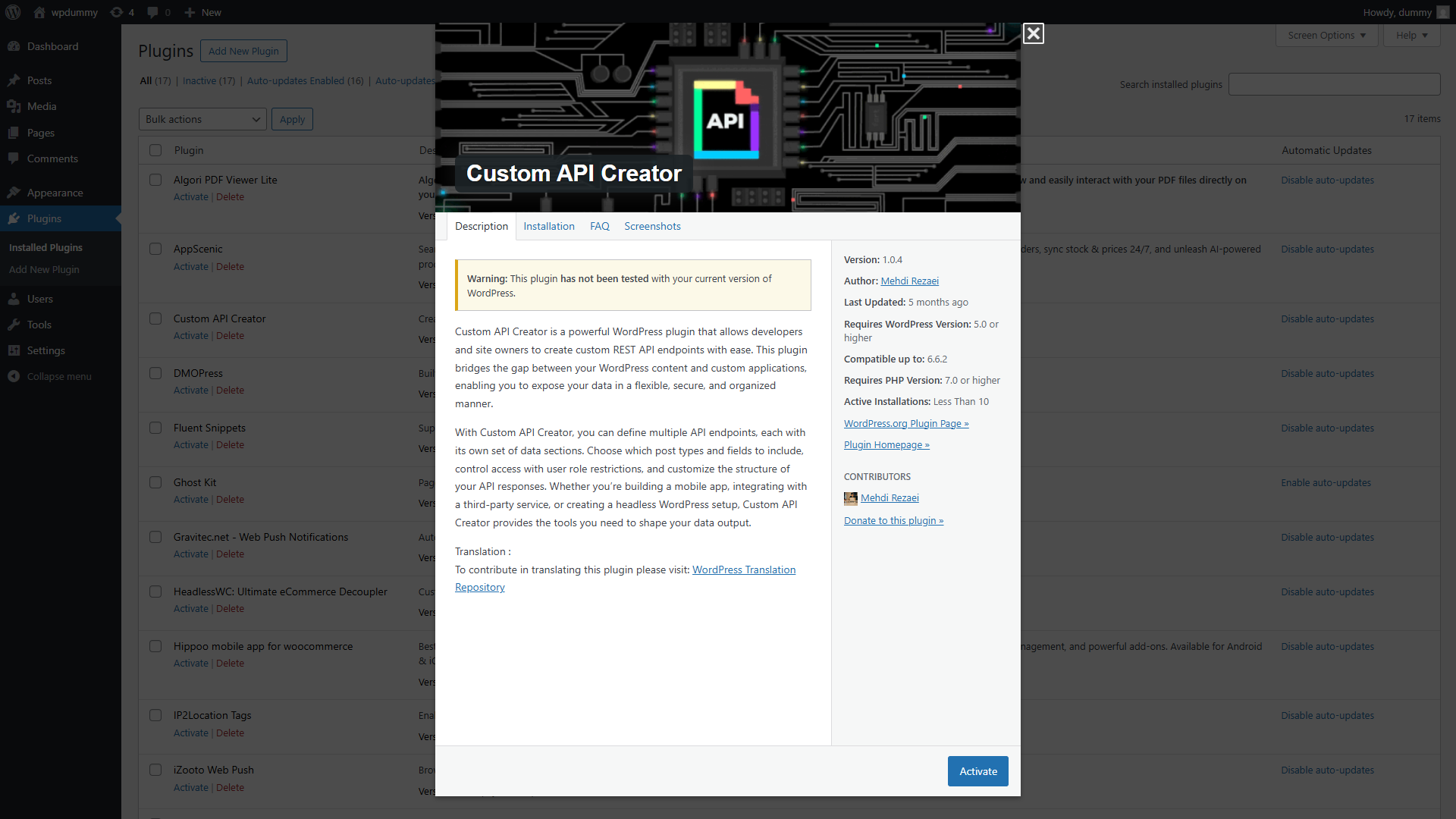
Task: Click the New plus icon in admin bar
Action: point(190,12)
